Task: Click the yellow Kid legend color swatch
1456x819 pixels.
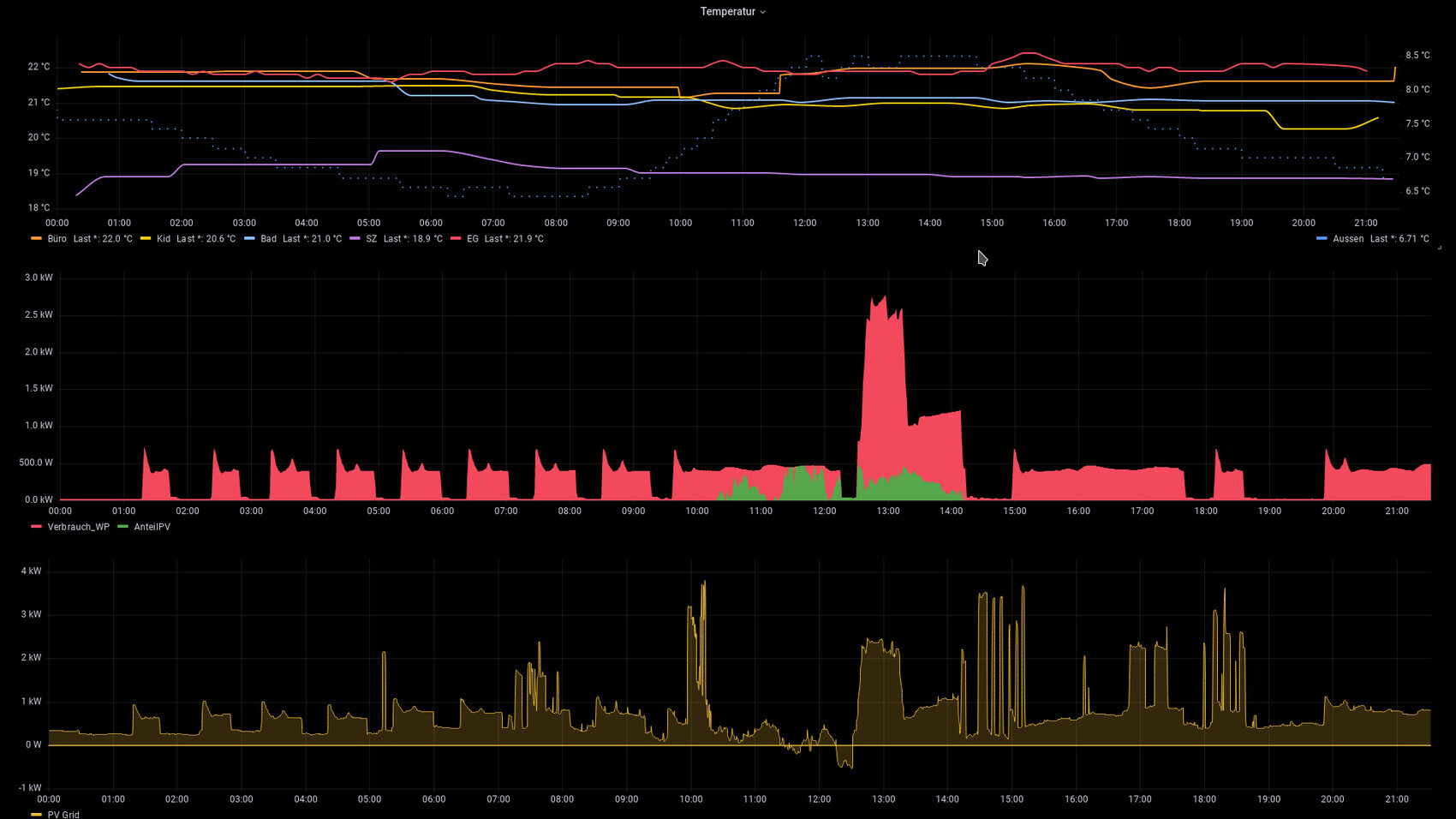Action: 145,239
